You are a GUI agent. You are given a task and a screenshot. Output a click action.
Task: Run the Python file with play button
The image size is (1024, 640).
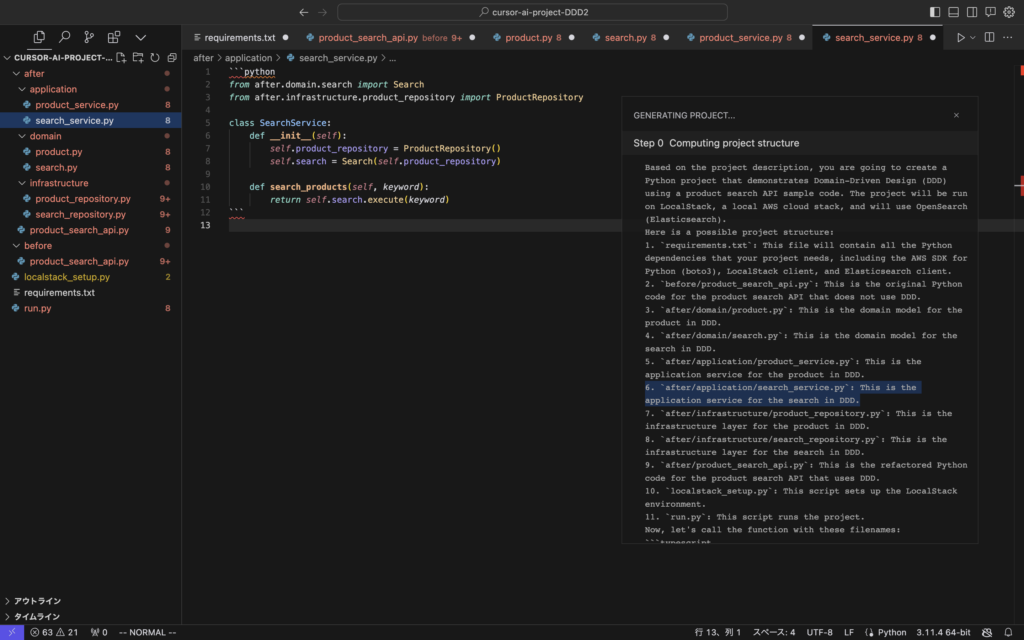coord(961,38)
